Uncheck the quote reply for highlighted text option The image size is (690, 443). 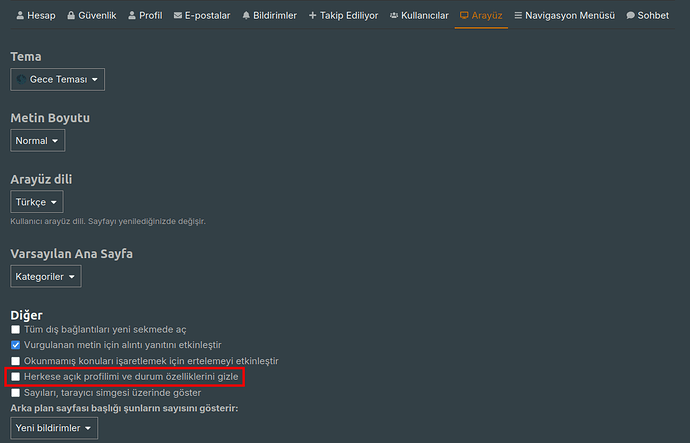click(16, 345)
